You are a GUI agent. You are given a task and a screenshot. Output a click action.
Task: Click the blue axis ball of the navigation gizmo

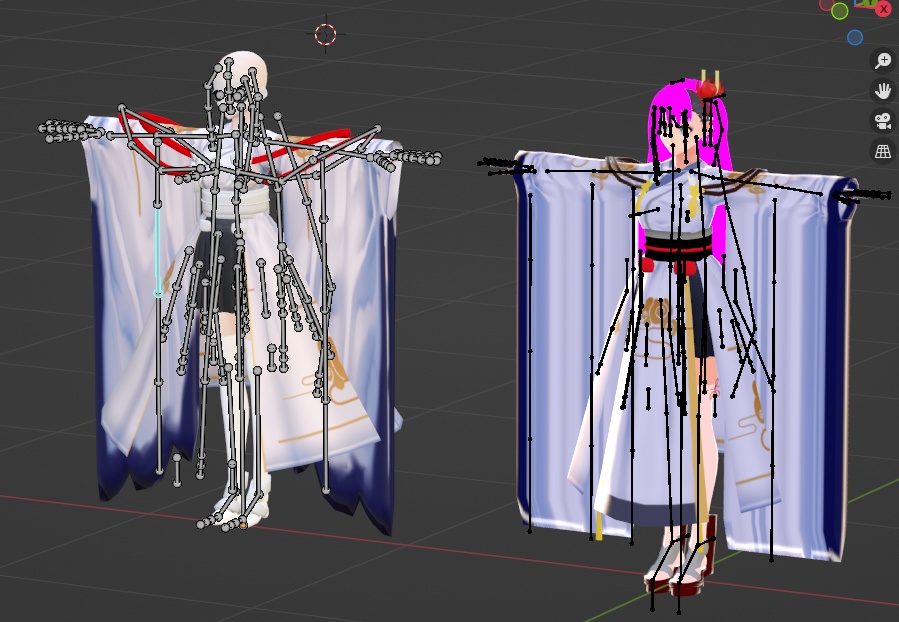855,37
